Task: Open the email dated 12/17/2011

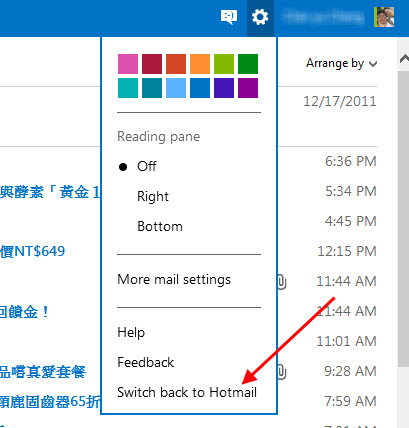Action: click(339, 101)
